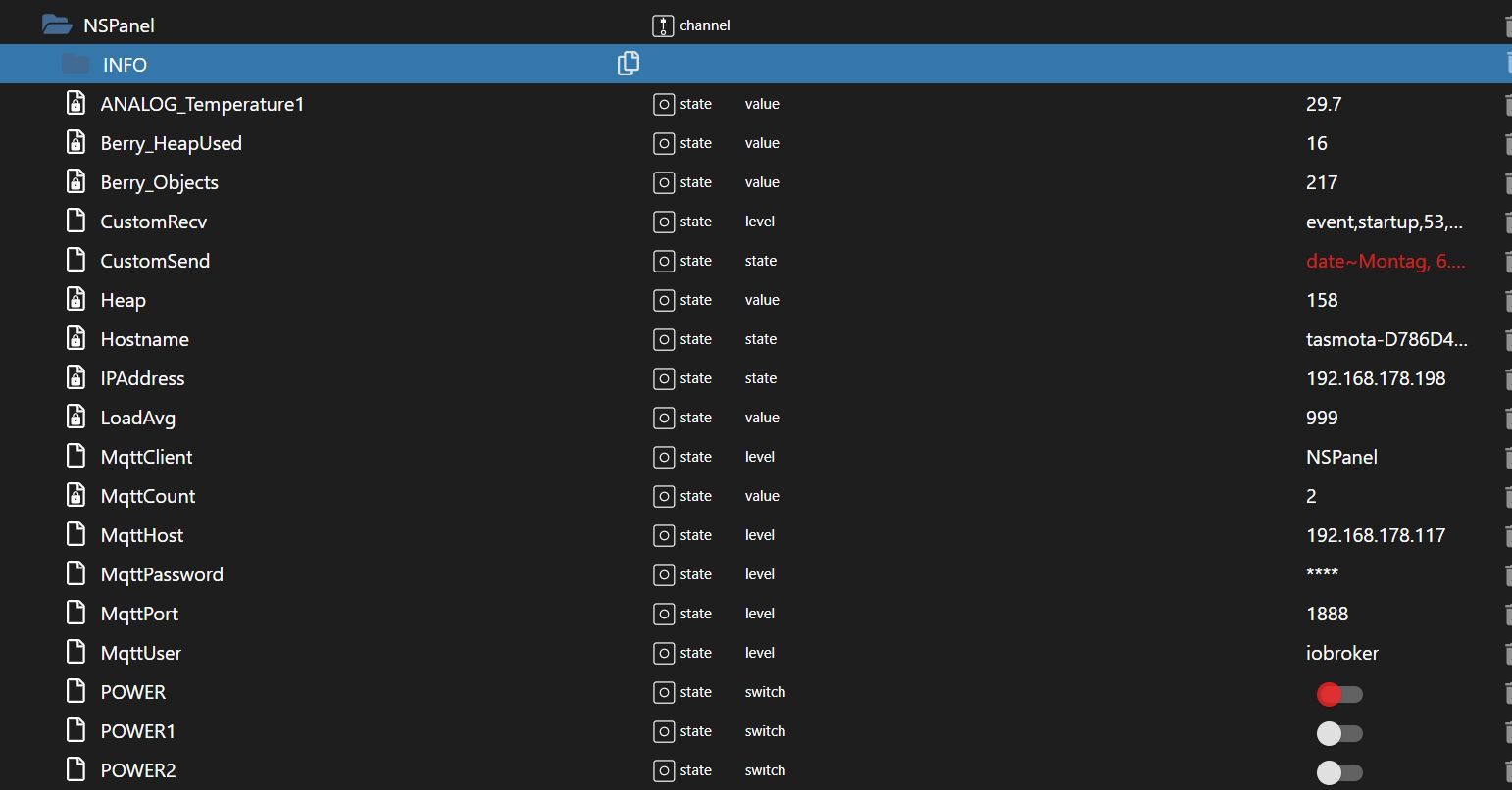Click the Berry_Objects value 217

[x=1322, y=182]
